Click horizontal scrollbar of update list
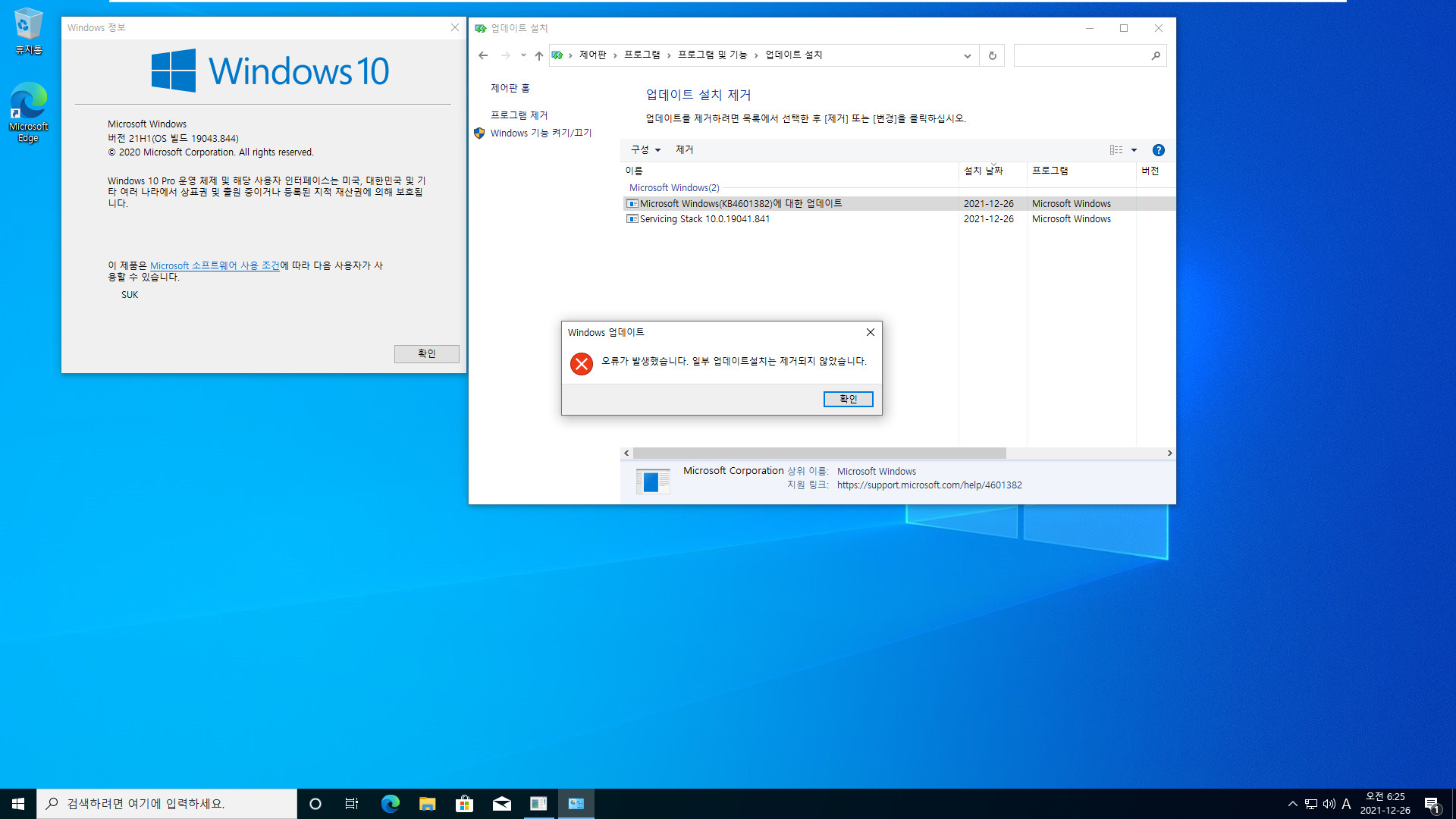The width and height of the screenshot is (1456, 819). click(819, 453)
